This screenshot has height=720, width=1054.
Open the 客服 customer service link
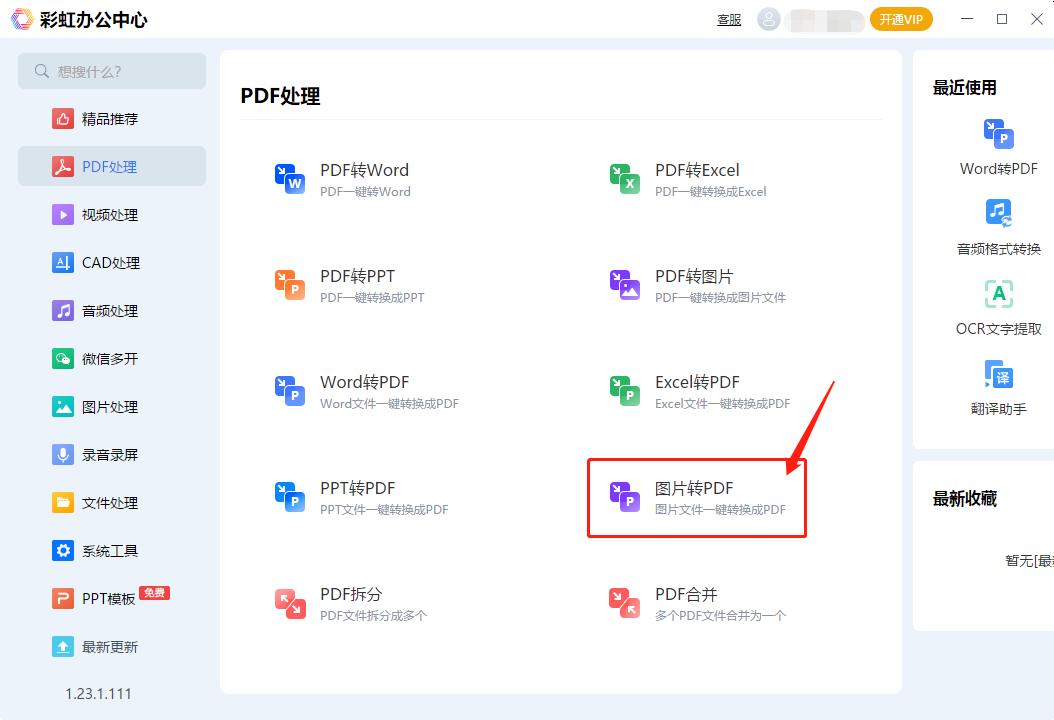[x=729, y=19]
